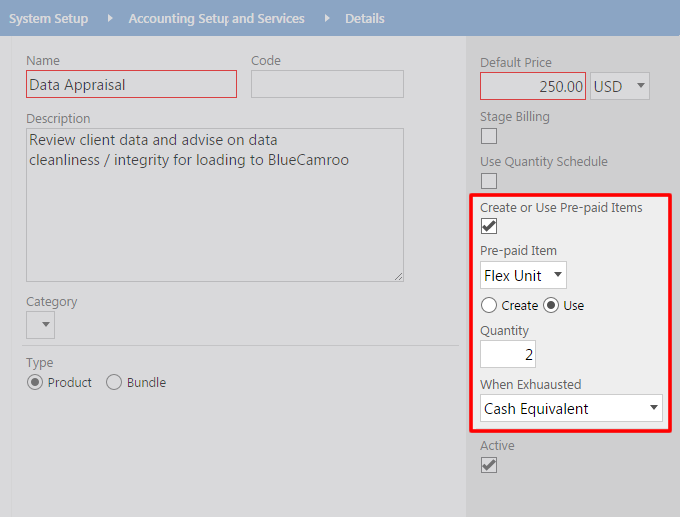Open Accounting Setup and Services breadcrumb
The height and width of the screenshot is (517, 680).
(216, 19)
